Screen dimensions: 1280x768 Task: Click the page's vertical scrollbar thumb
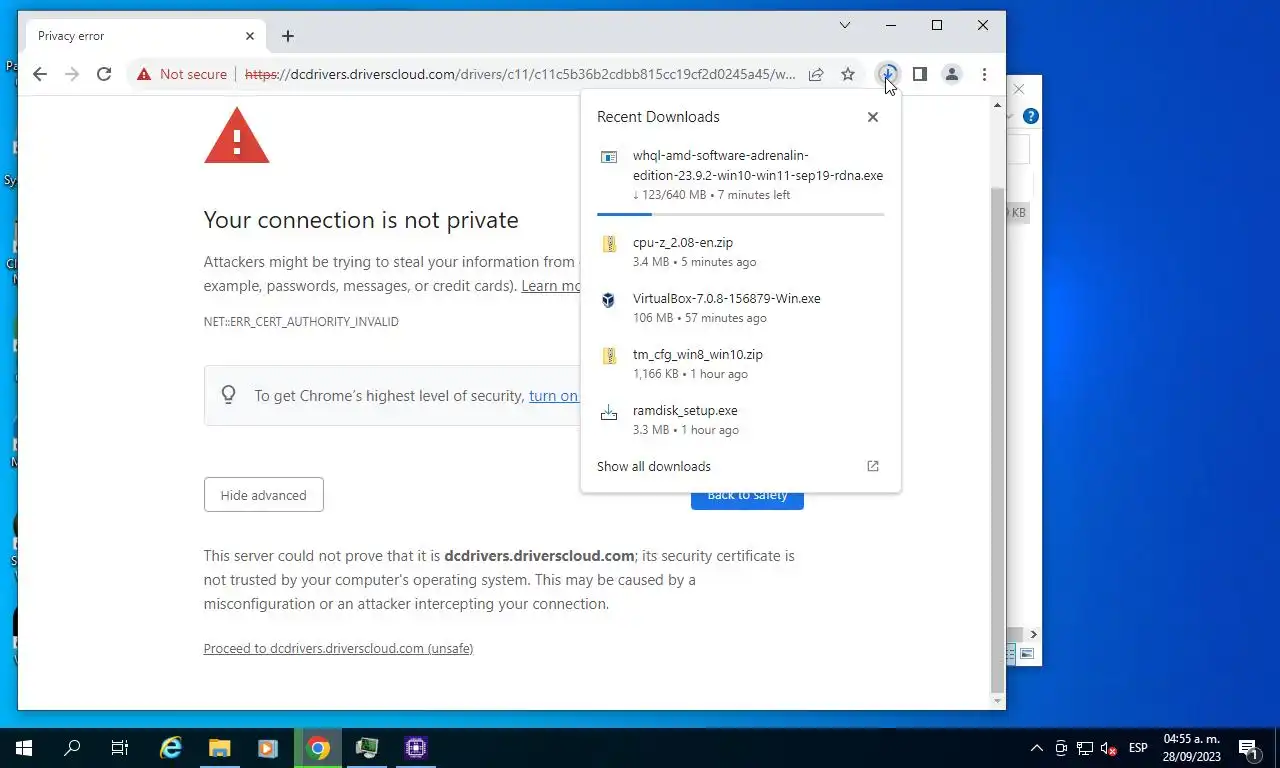(997, 438)
